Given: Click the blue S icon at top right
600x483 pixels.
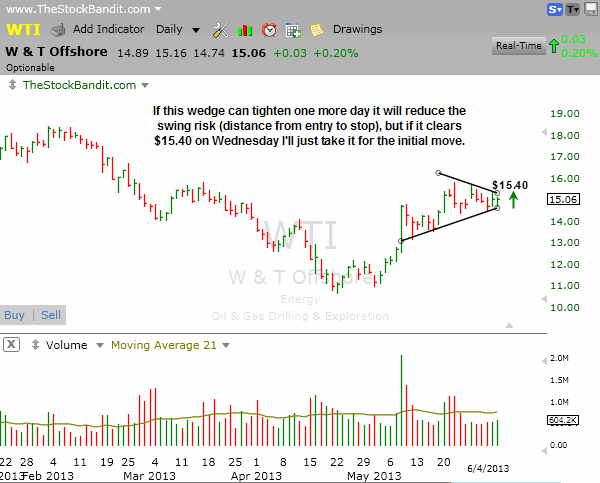Looking at the screenshot, I should pyautogui.click(x=554, y=10).
